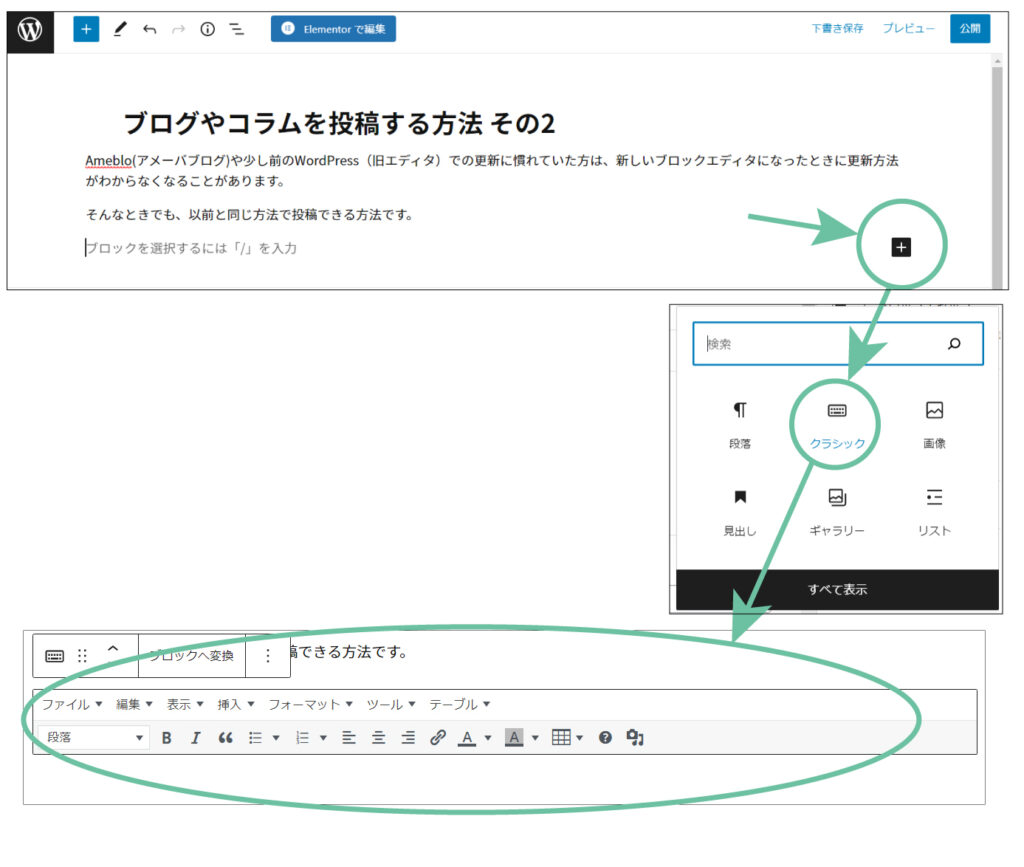Open the list view outline icon

(237, 30)
